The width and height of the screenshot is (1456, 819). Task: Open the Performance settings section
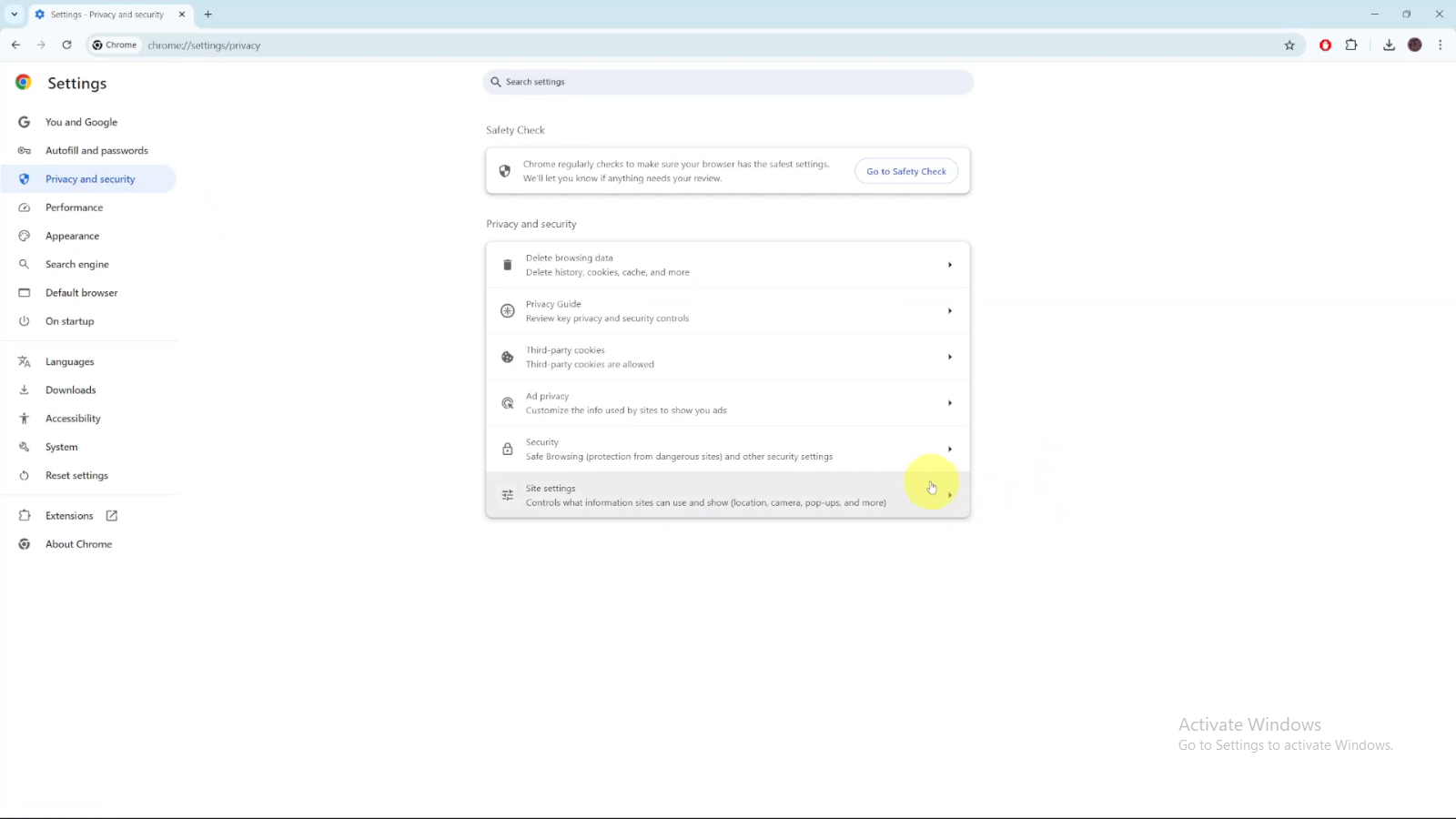pos(74,207)
